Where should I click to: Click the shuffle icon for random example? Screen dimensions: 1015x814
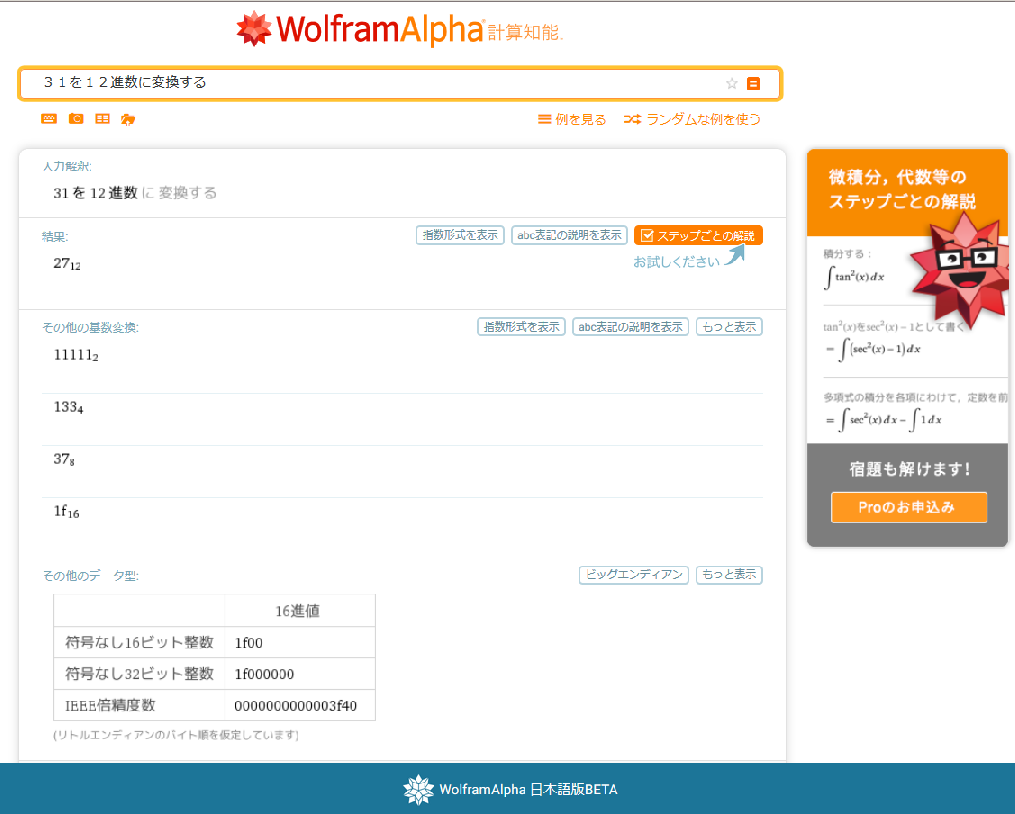pos(632,119)
